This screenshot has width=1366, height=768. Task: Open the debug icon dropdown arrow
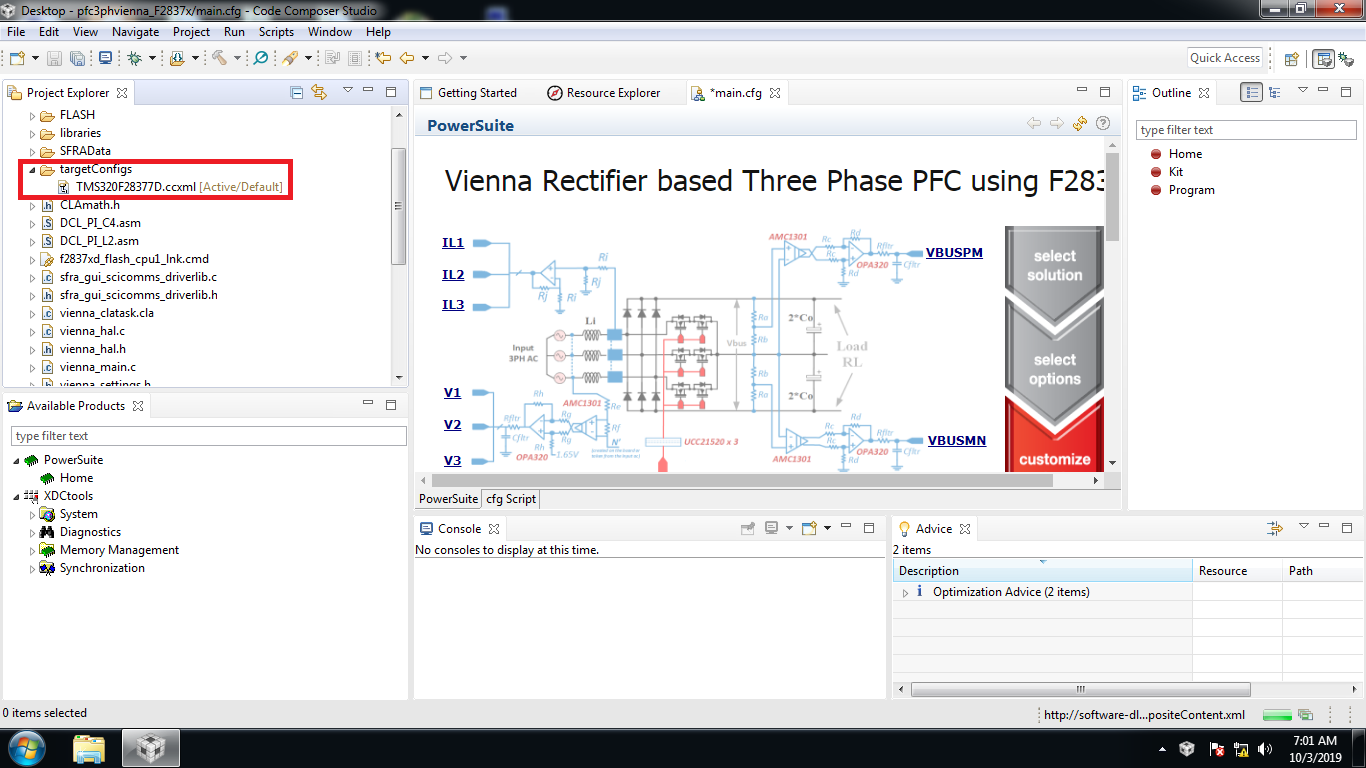[151, 58]
